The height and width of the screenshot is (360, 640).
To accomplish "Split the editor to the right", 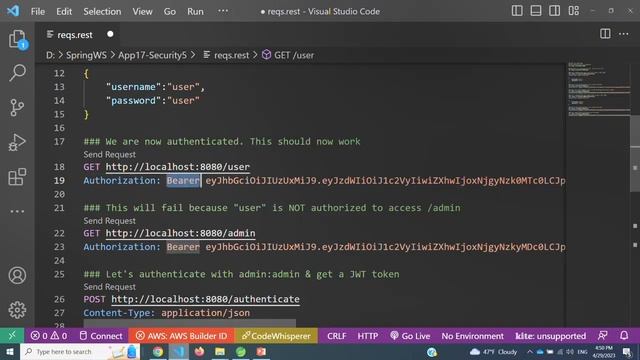I will [x=605, y=34].
